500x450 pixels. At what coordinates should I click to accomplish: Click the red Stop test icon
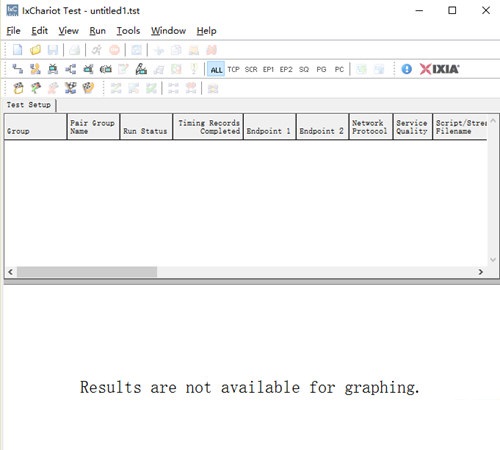coord(114,50)
